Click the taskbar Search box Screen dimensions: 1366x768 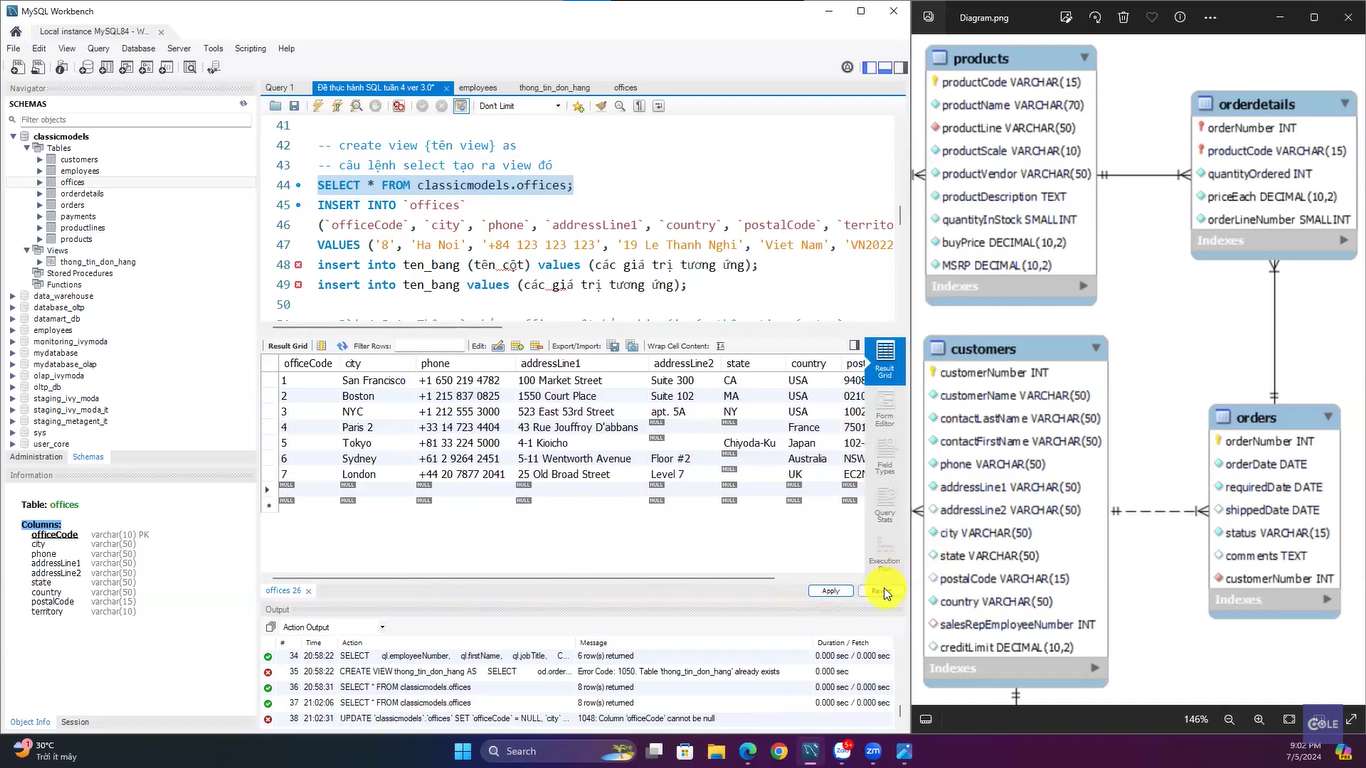tap(558, 751)
